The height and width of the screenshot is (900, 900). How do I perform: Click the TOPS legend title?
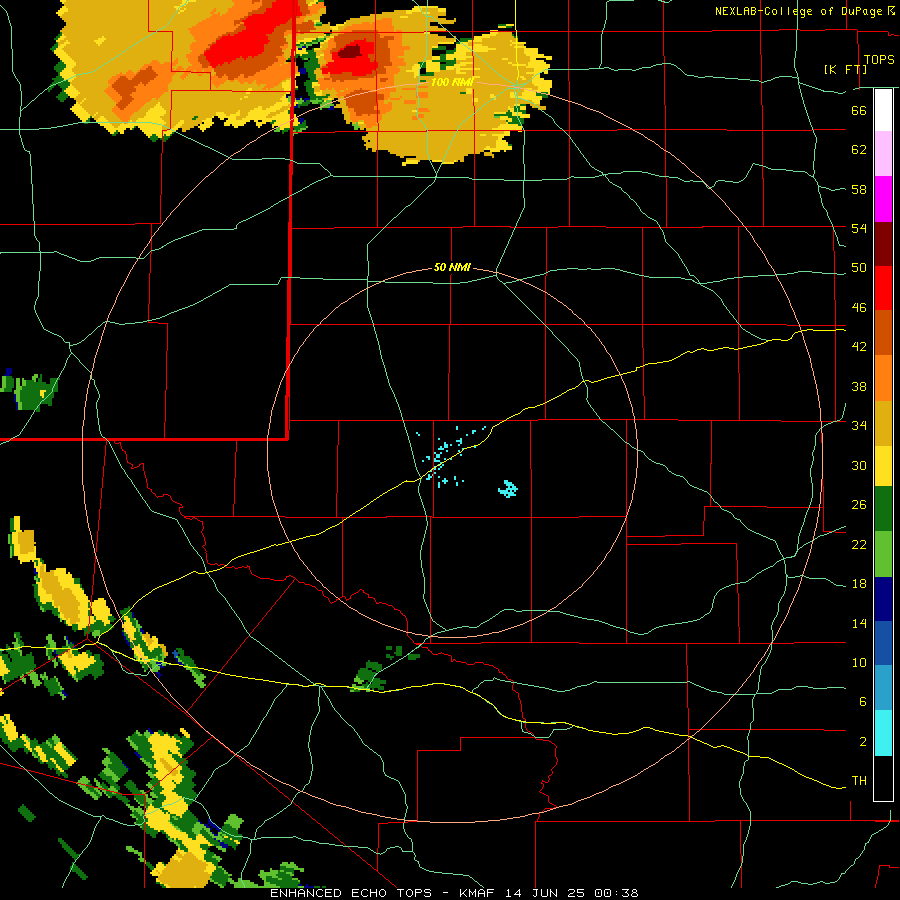point(879,59)
